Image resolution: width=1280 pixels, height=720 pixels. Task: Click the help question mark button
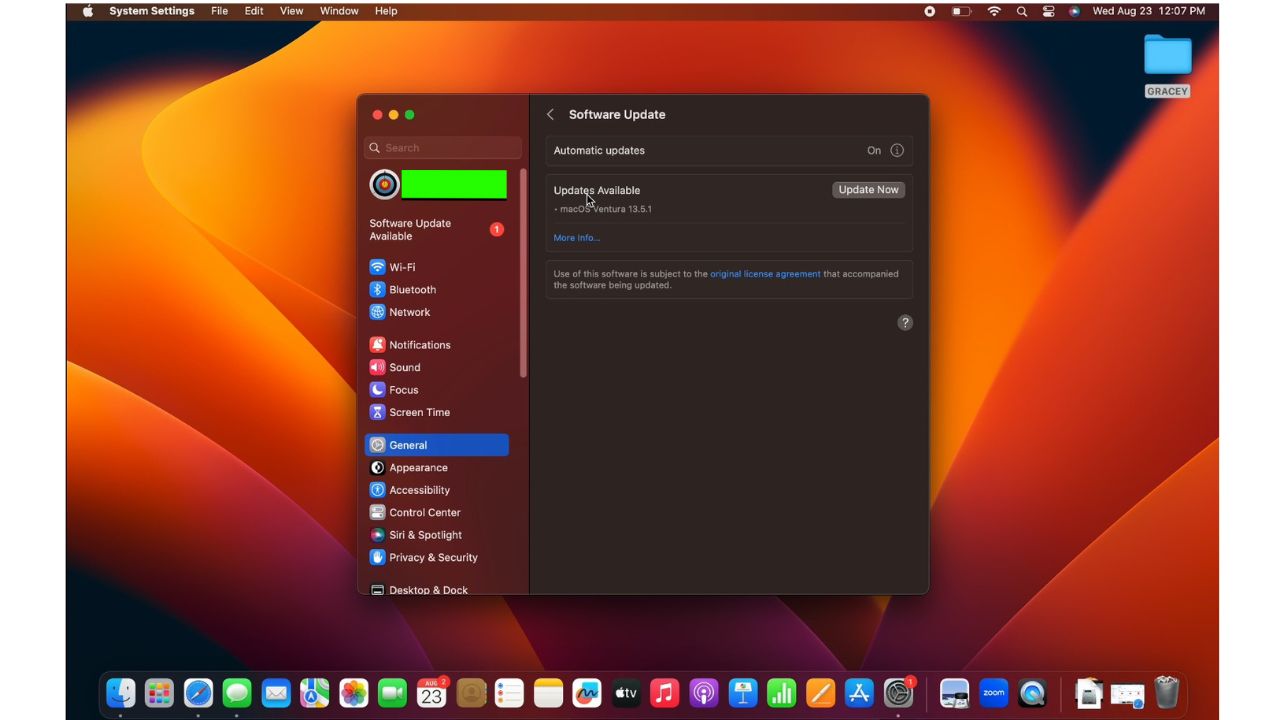coord(905,322)
